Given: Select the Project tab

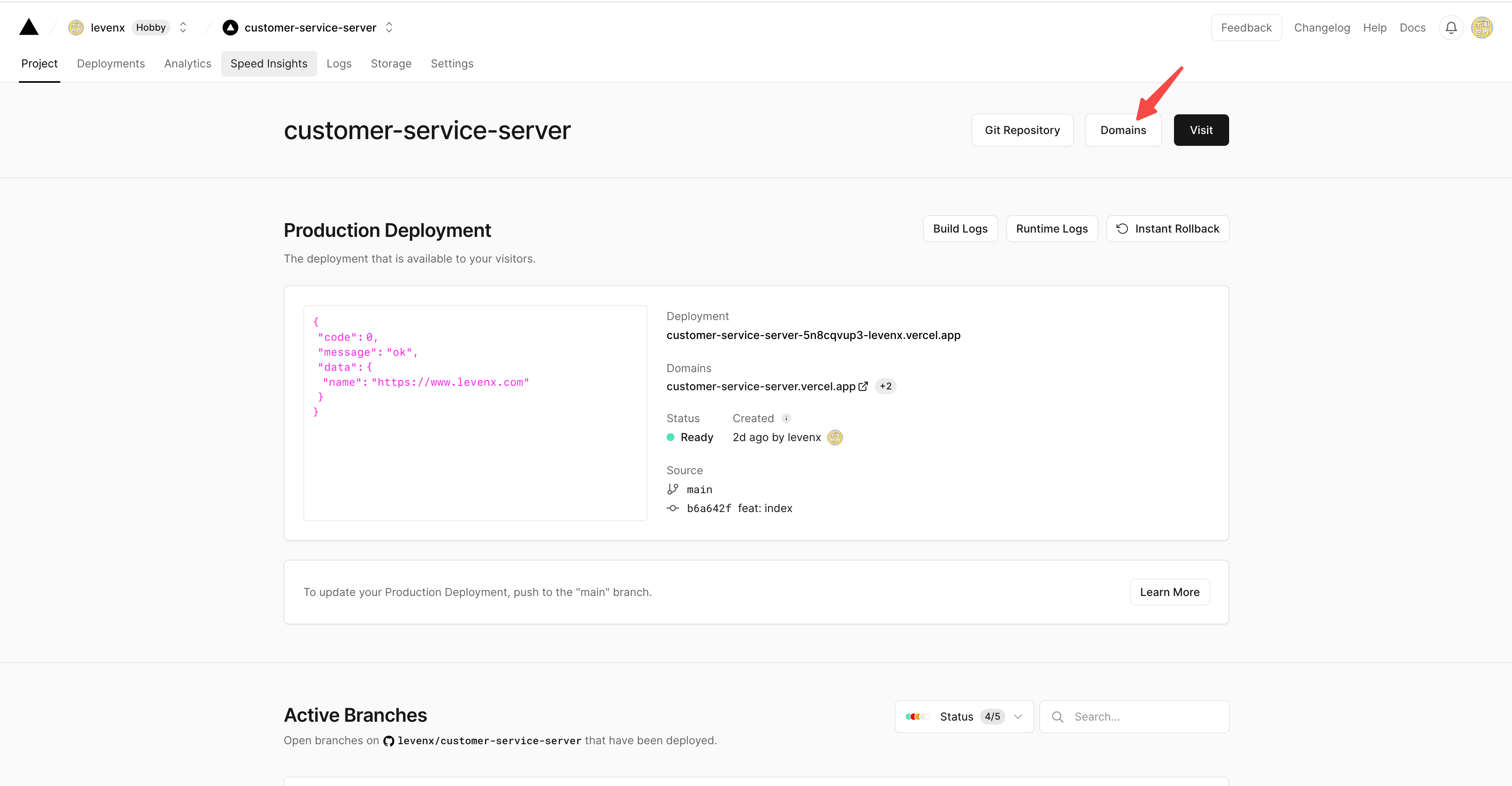Looking at the screenshot, I should 39,63.
